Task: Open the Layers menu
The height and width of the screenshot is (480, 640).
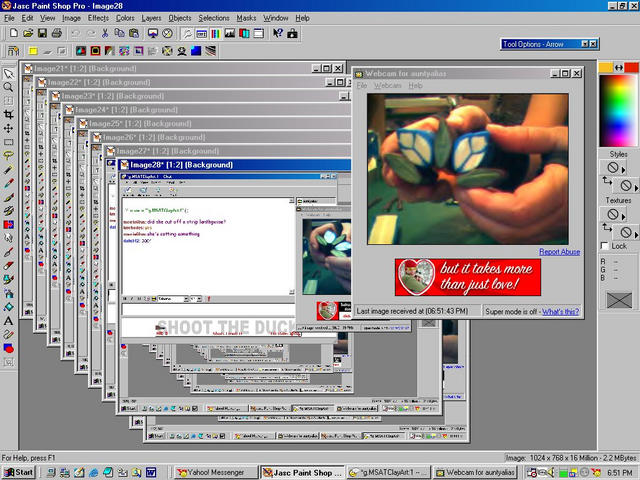Action: pos(151,18)
